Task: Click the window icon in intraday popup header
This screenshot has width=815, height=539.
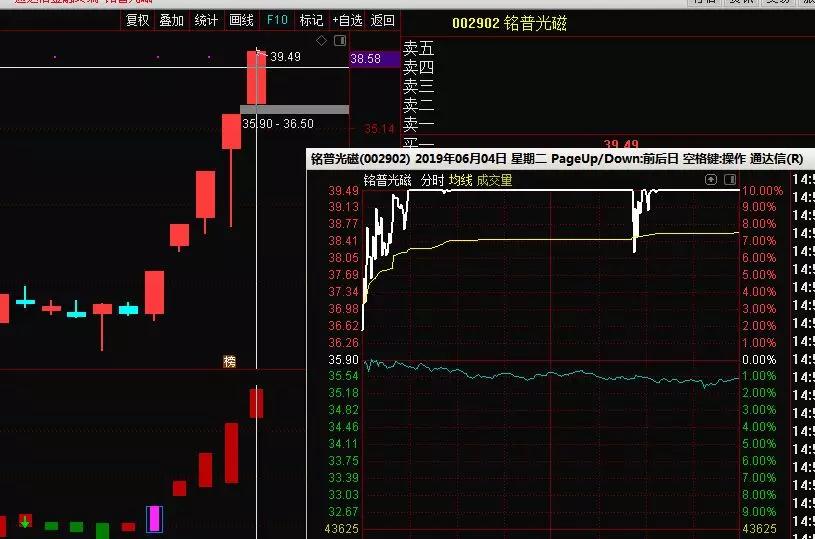Action: [730, 180]
